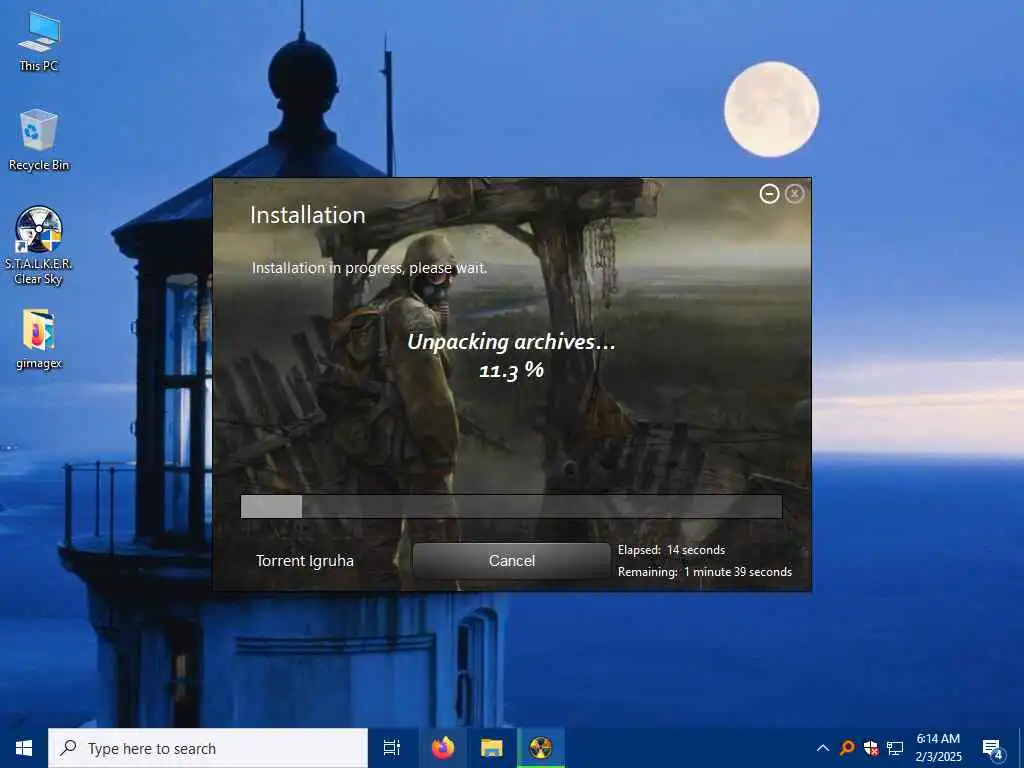Open Windows Security tray icon

coord(871,748)
